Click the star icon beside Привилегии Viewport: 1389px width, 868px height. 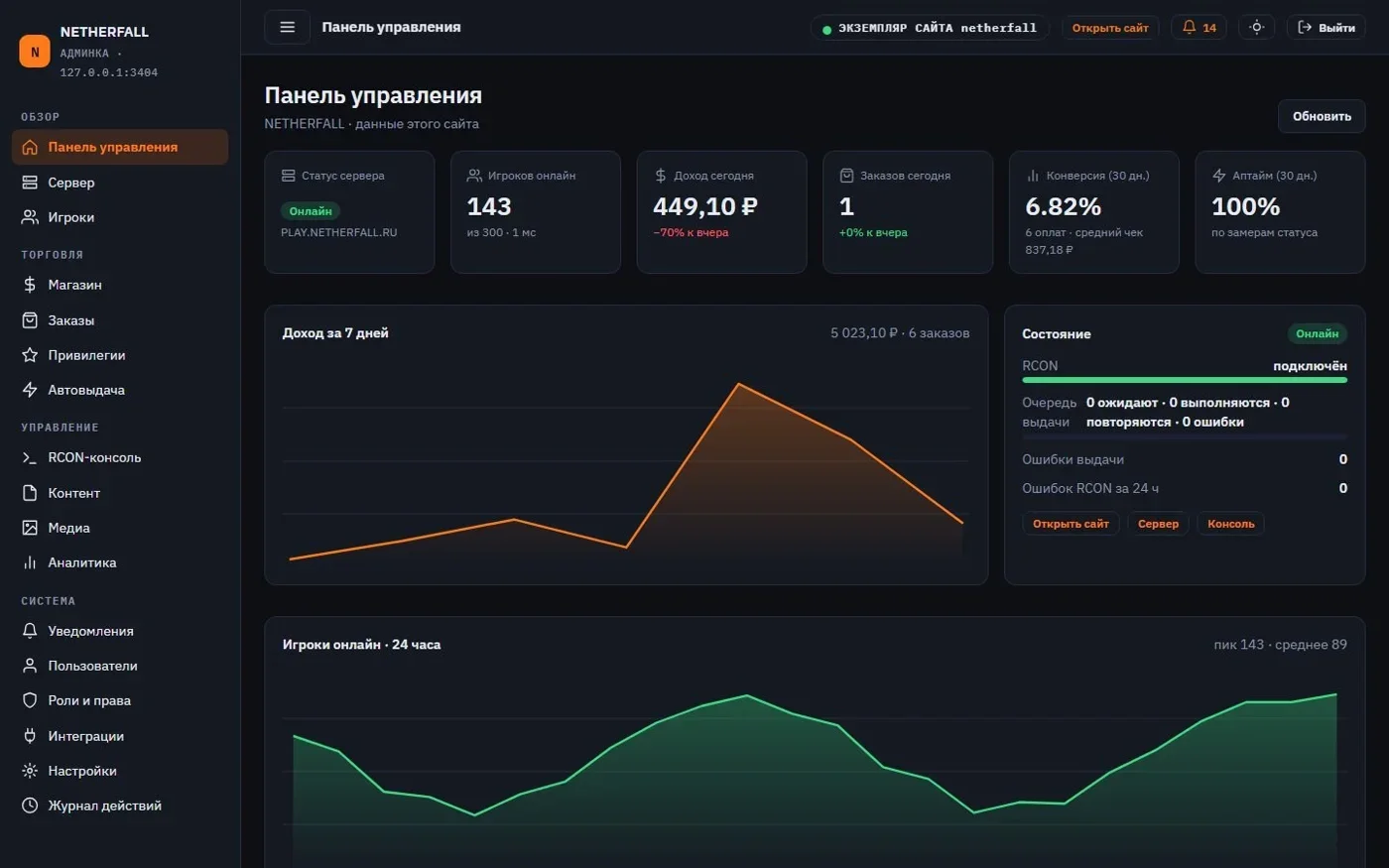[x=30, y=355]
